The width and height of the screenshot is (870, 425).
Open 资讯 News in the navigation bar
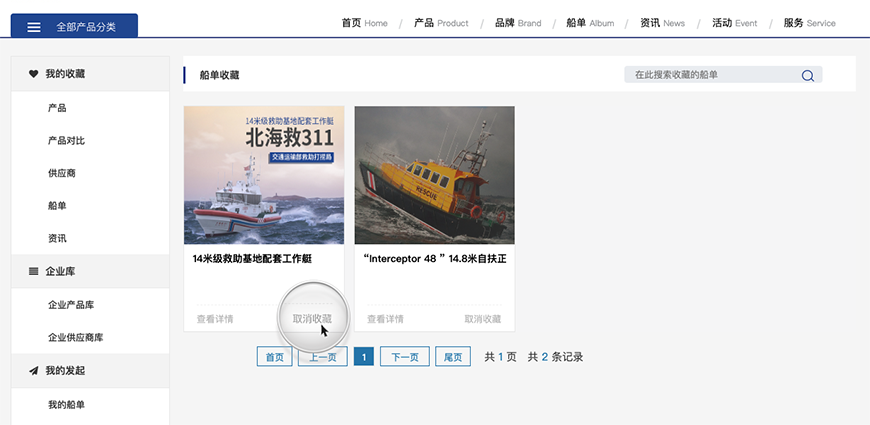662,23
